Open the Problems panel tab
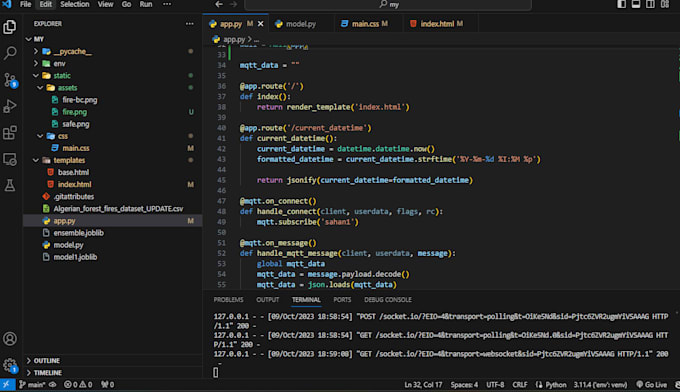 point(229,300)
